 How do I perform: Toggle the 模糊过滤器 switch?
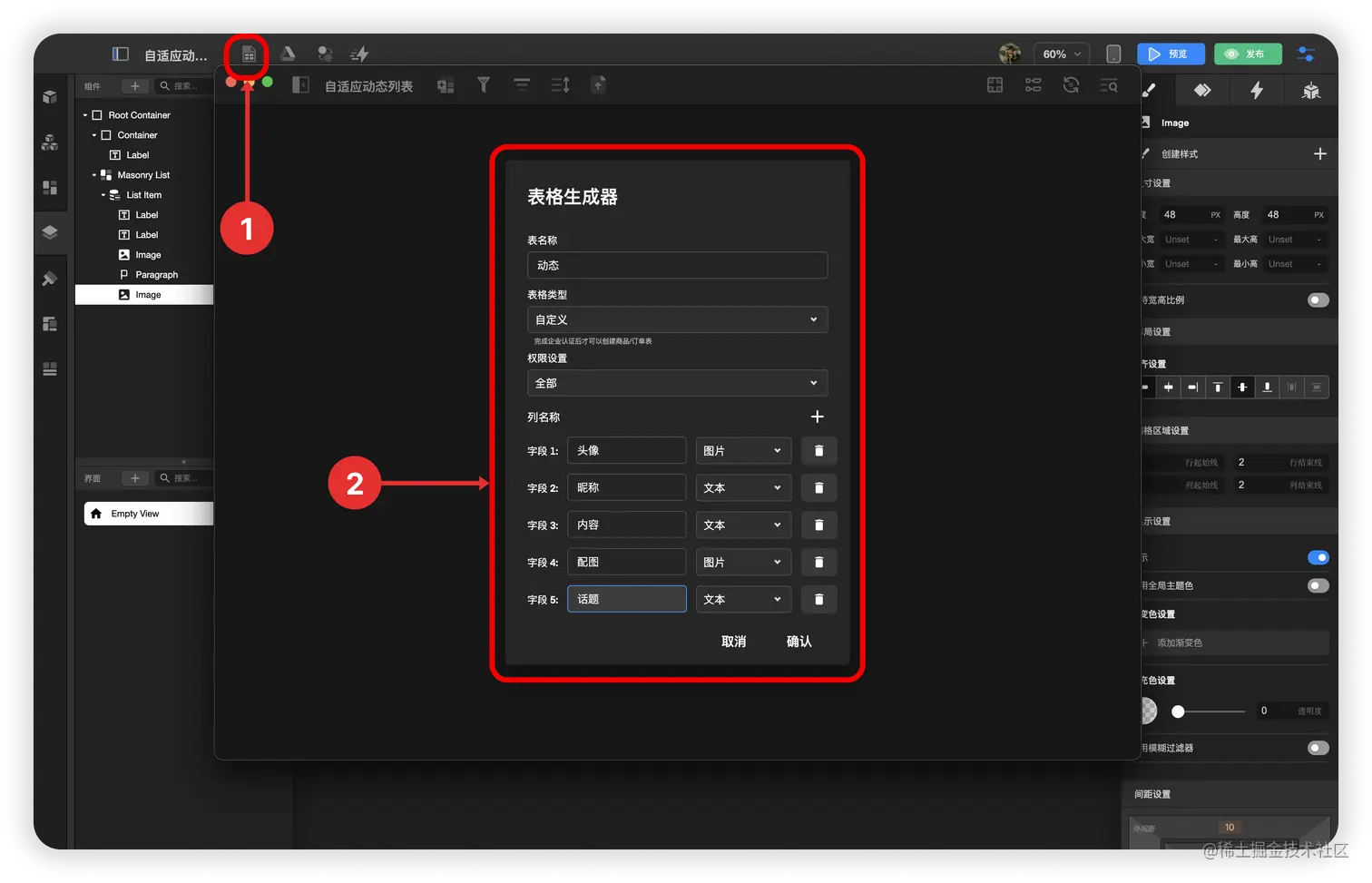1318,748
